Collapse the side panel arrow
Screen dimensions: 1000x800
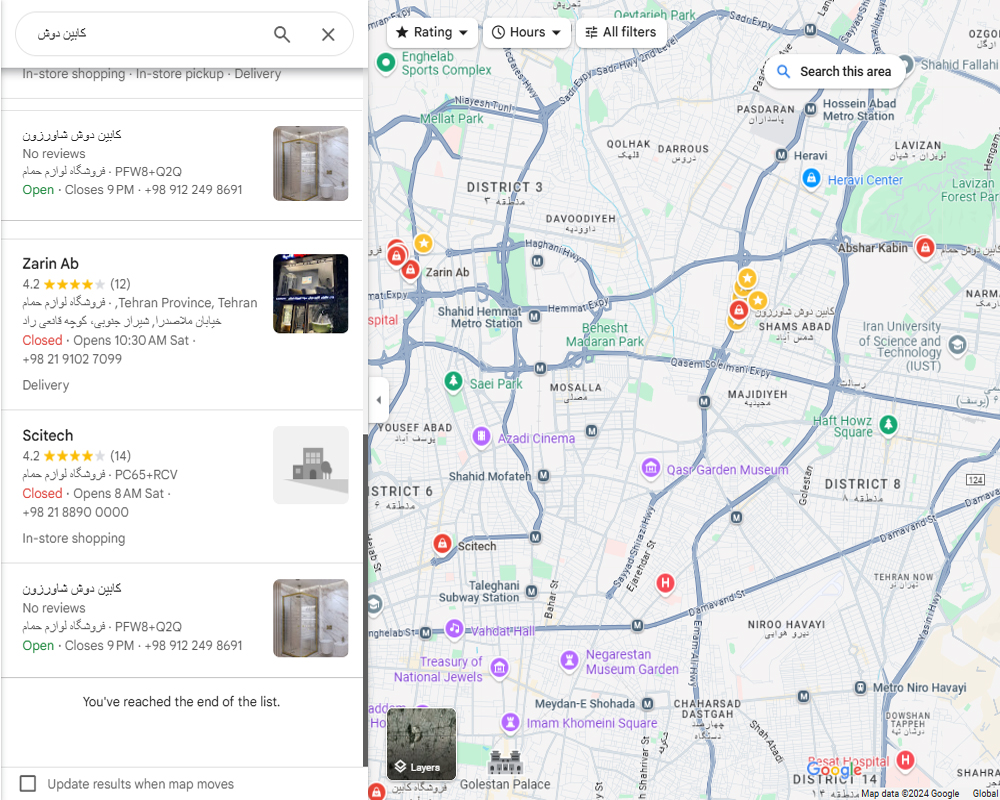pos(378,400)
